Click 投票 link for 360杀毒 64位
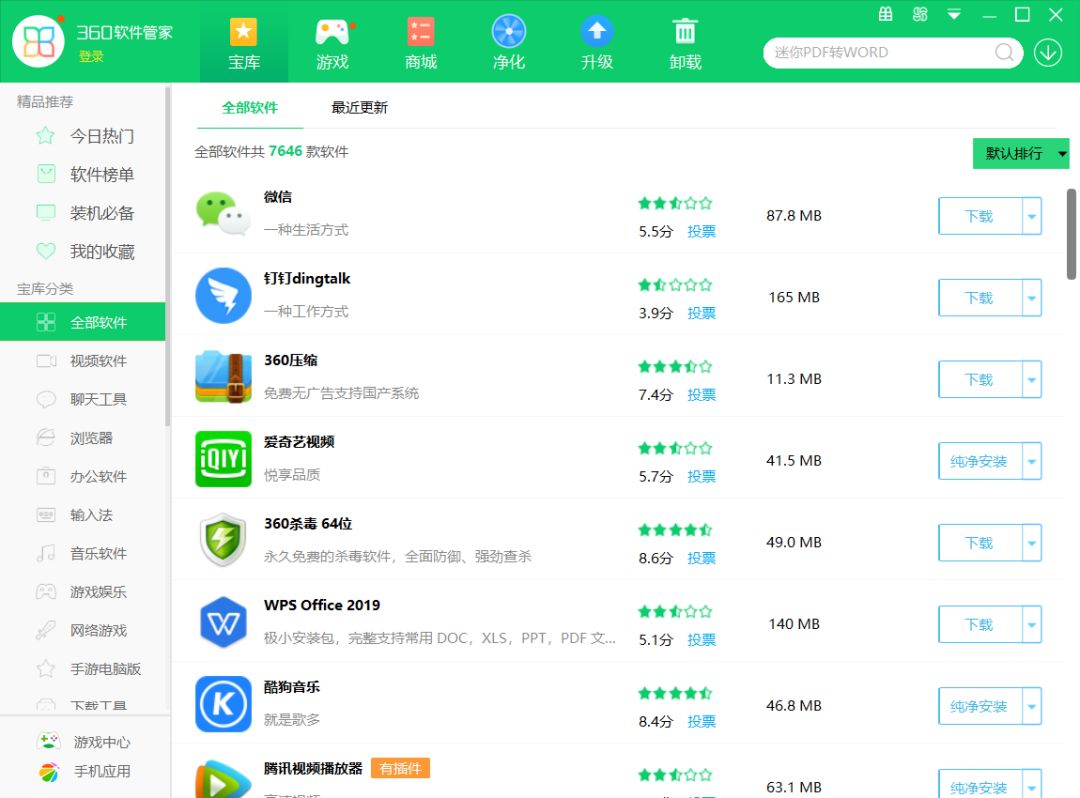Viewport: 1080px width, 798px height. tap(701, 558)
